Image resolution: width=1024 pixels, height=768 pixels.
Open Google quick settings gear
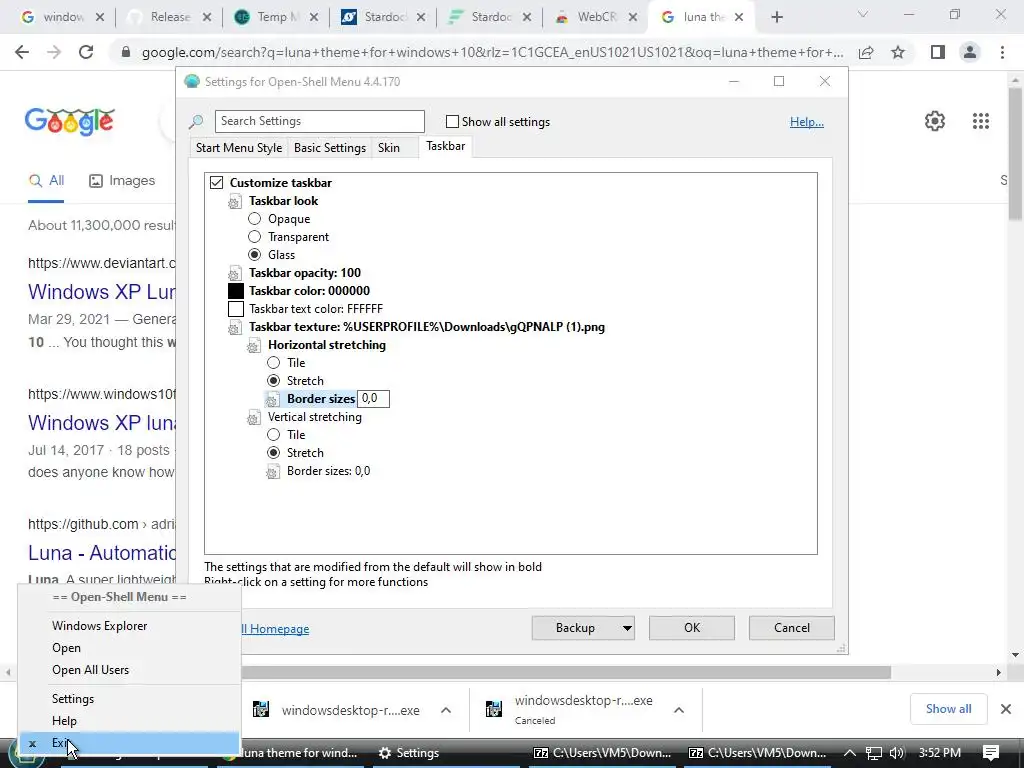click(x=935, y=121)
